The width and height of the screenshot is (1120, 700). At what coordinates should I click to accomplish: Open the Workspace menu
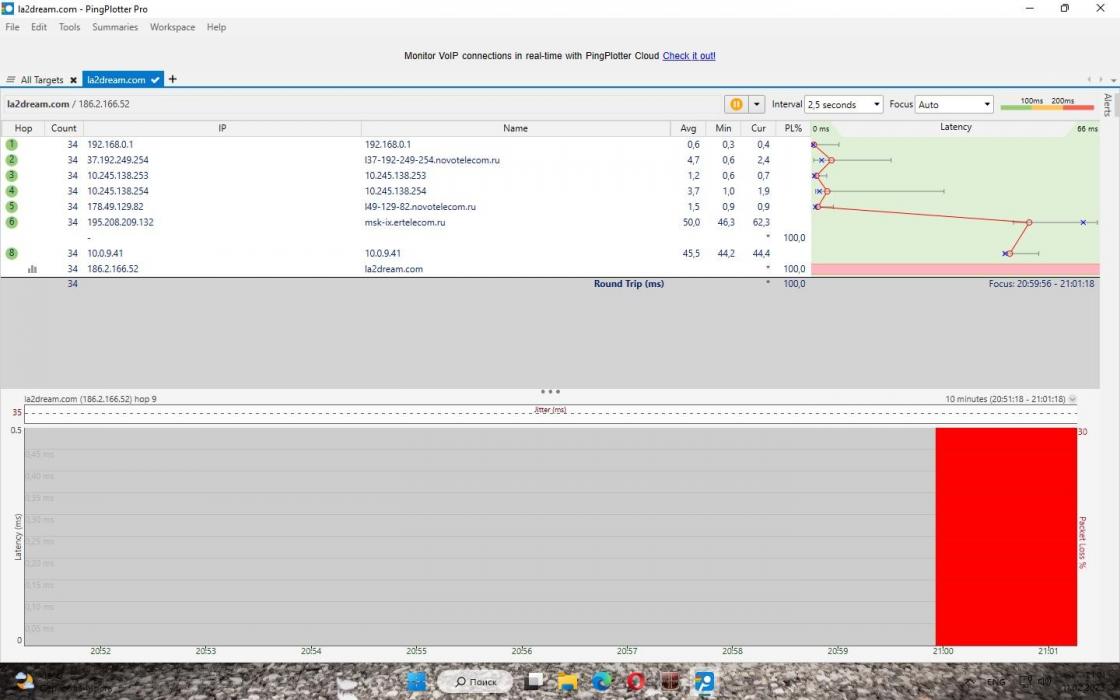[172, 27]
